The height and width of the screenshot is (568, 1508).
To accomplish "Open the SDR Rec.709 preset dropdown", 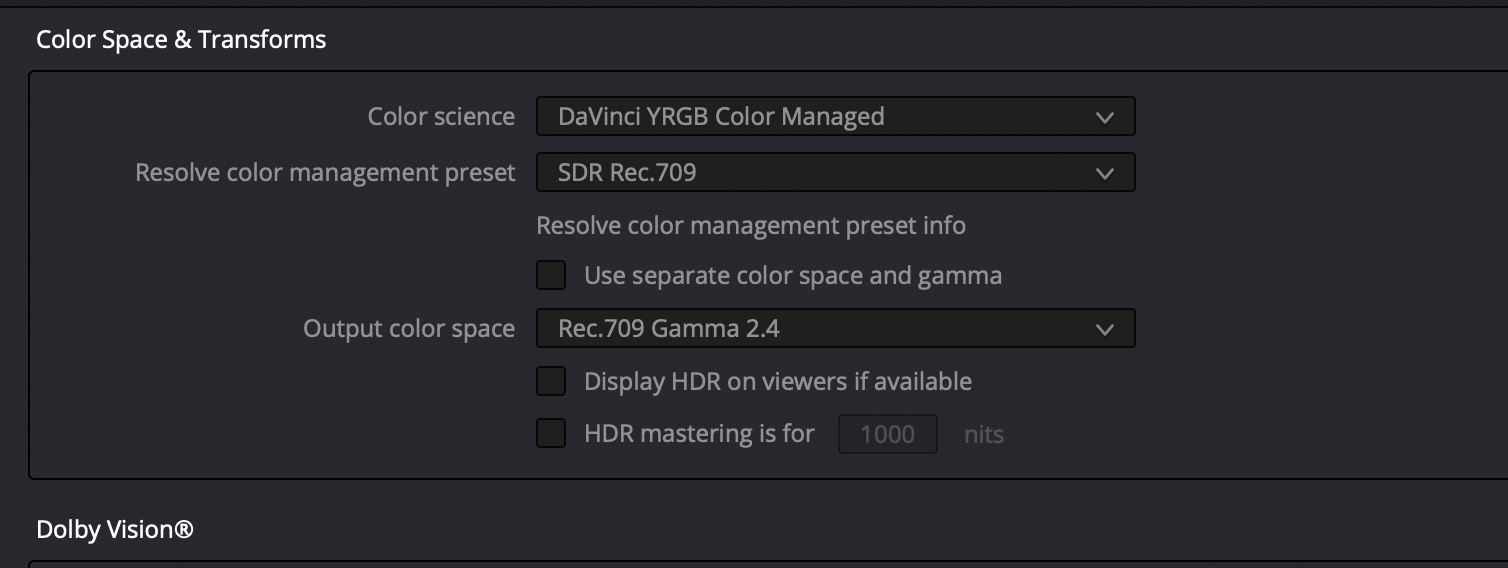I will click(x=835, y=172).
